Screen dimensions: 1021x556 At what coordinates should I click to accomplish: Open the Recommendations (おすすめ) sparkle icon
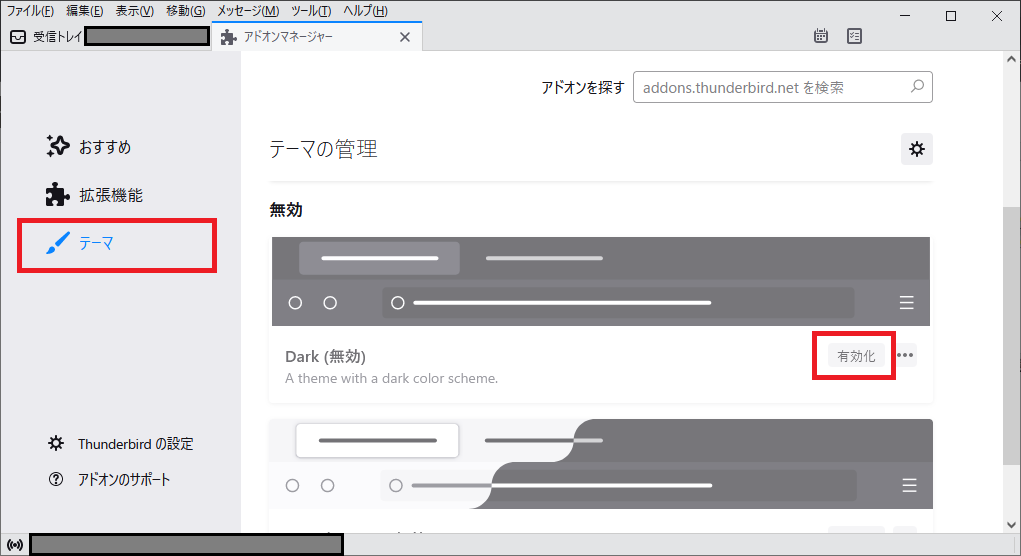57,146
